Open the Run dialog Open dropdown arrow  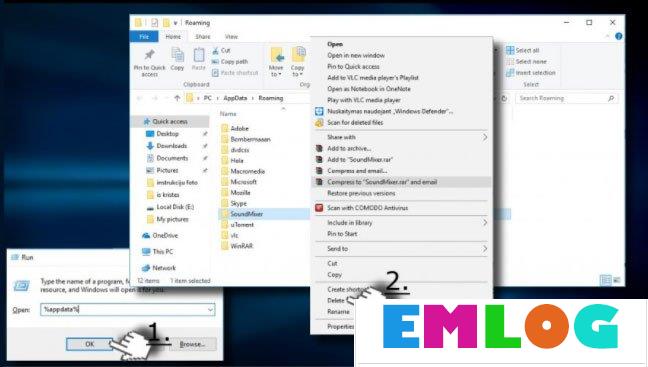[210, 310]
